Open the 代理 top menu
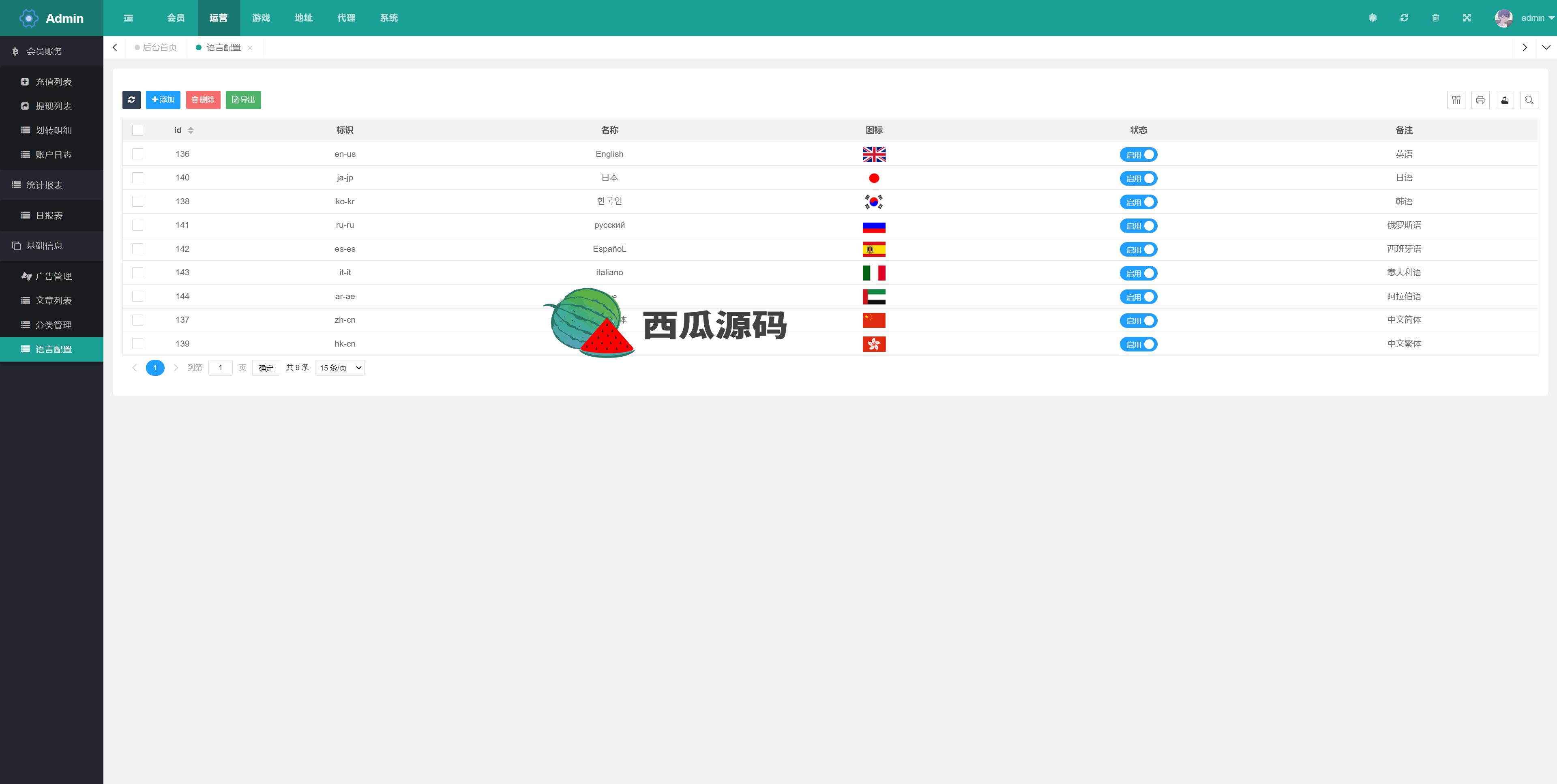 click(346, 18)
